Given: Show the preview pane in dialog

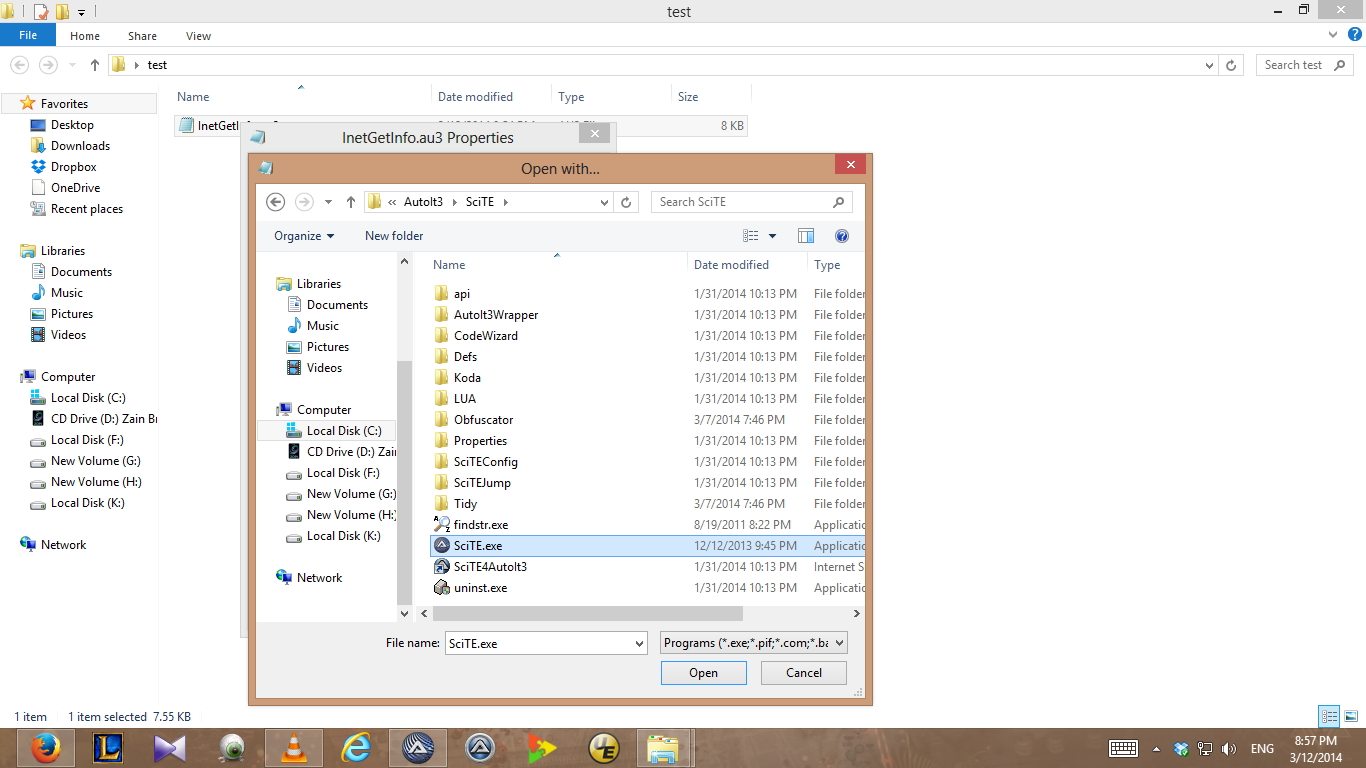Looking at the screenshot, I should pyautogui.click(x=806, y=236).
